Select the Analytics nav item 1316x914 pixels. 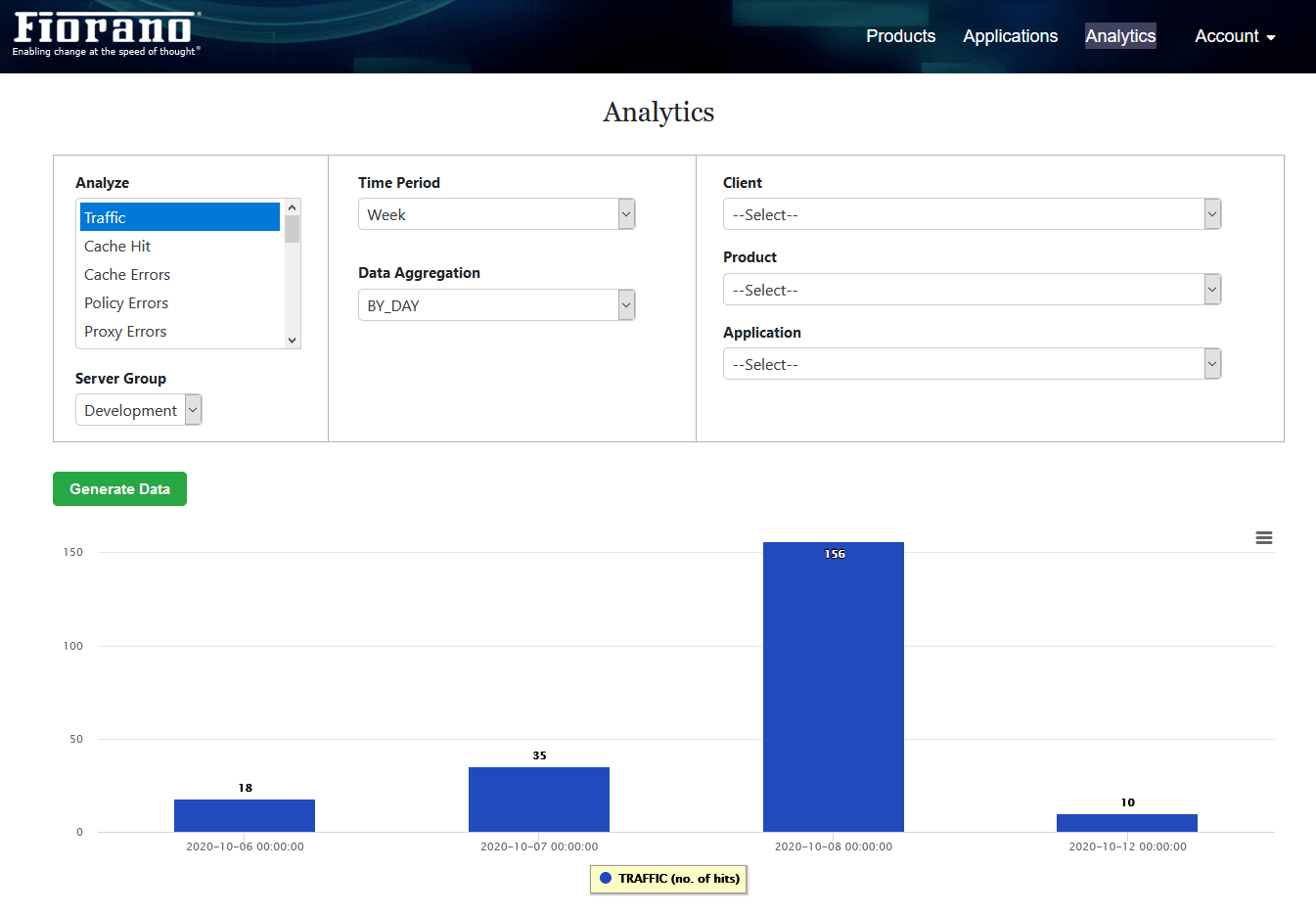[x=1120, y=36]
